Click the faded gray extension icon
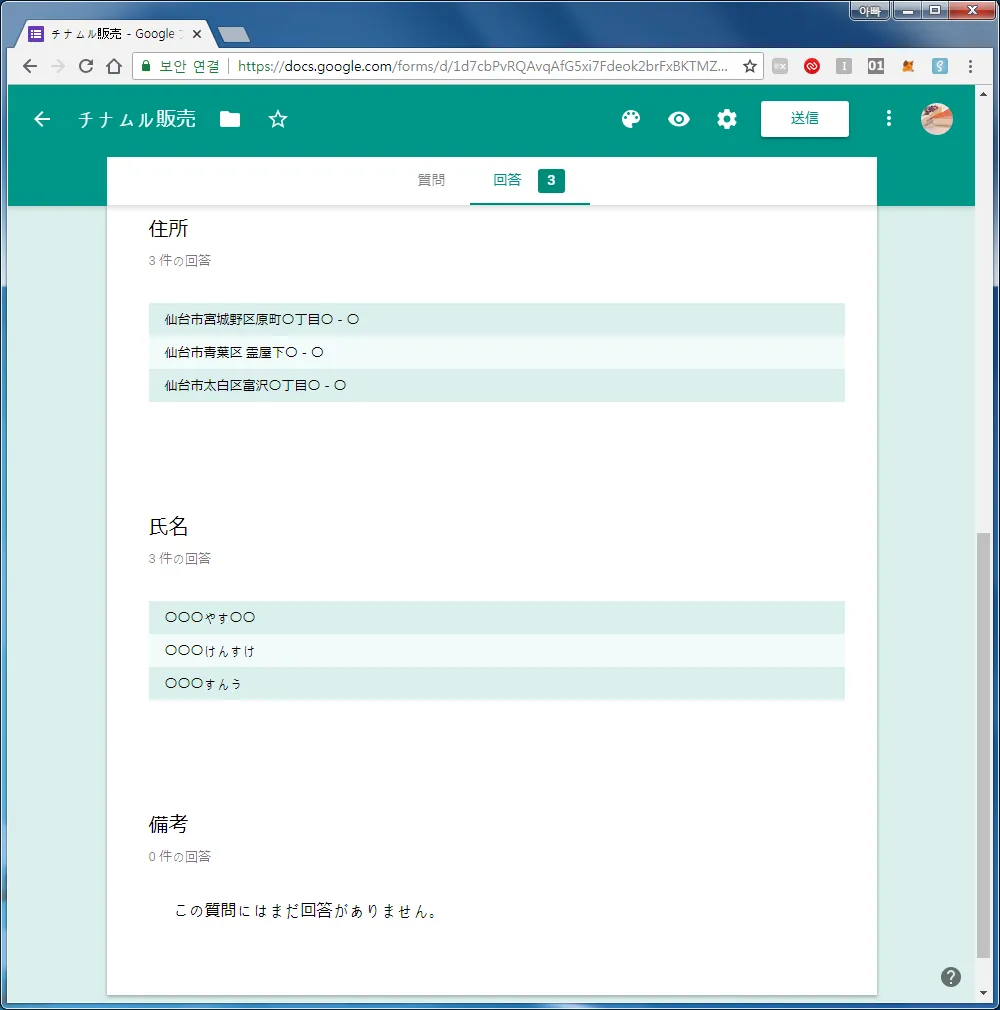The height and width of the screenshot is (1010, 1000). pyautogui.click(x=780, y=66)
